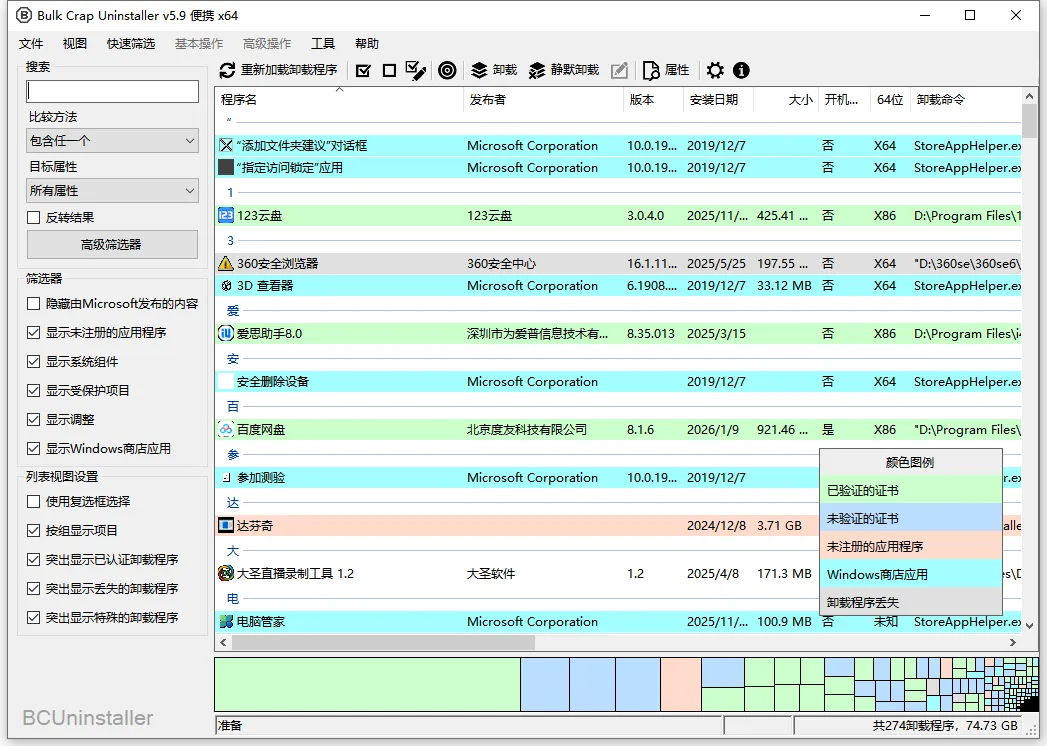This screenshot has height=746, width=1047.
Task: Toggle 显示Windows商店应用 checkbox
Action: coord(33,448)
